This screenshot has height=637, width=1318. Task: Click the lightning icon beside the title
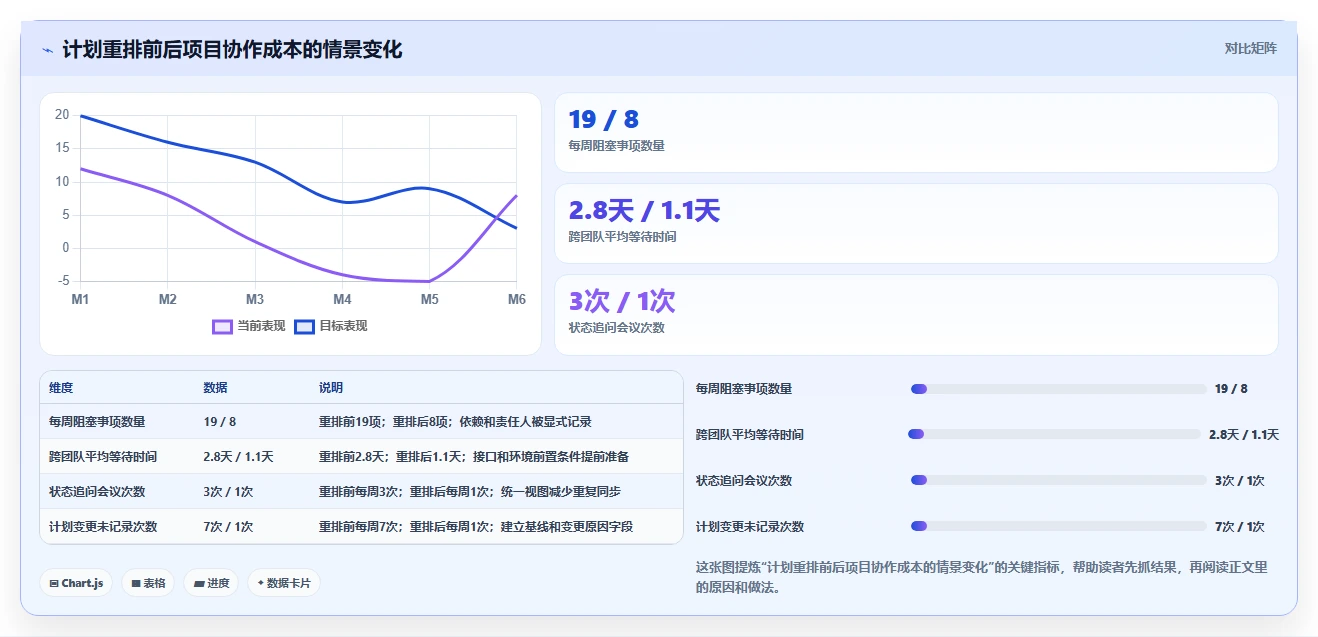(48, 50)
